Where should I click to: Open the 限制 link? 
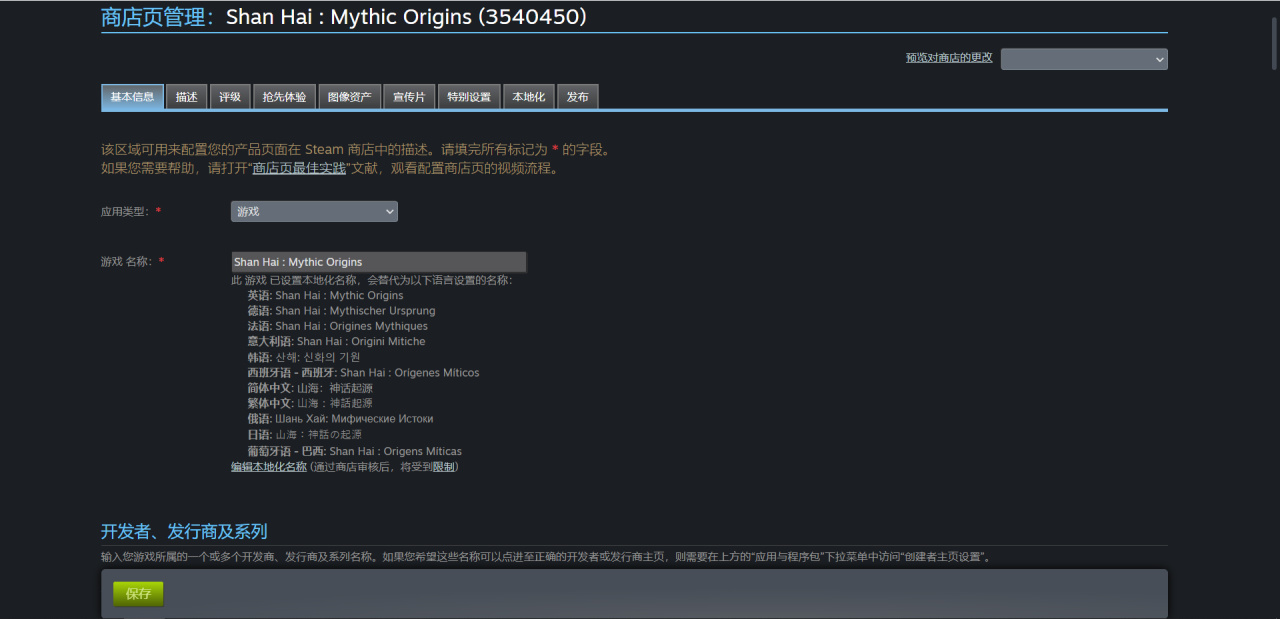click(x=443, y=467)
